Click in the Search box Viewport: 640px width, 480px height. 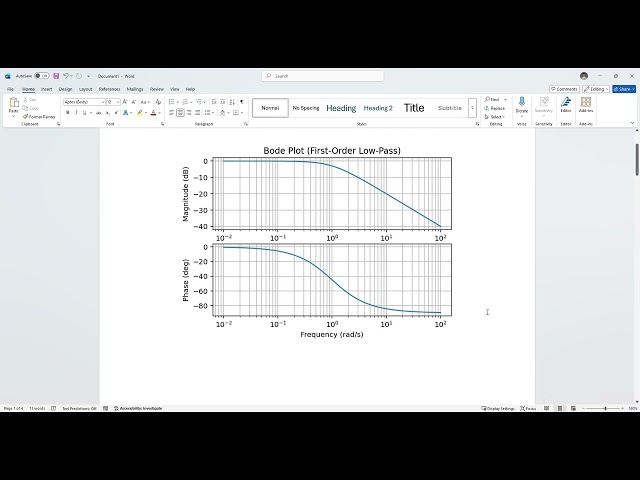(322, 76)
